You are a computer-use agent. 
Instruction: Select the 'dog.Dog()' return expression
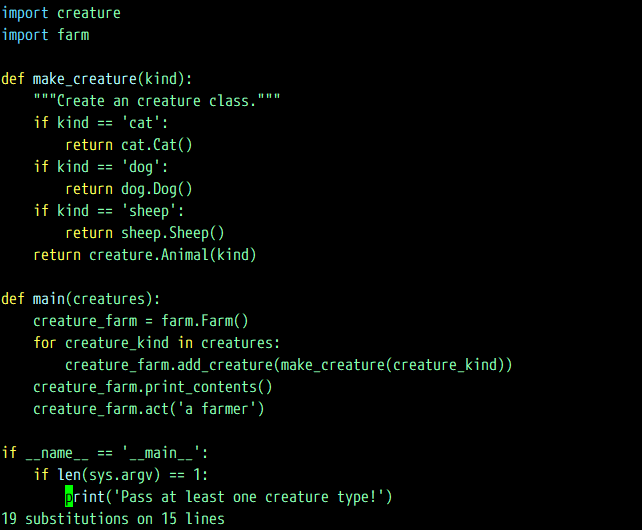[x=157, y=189]
